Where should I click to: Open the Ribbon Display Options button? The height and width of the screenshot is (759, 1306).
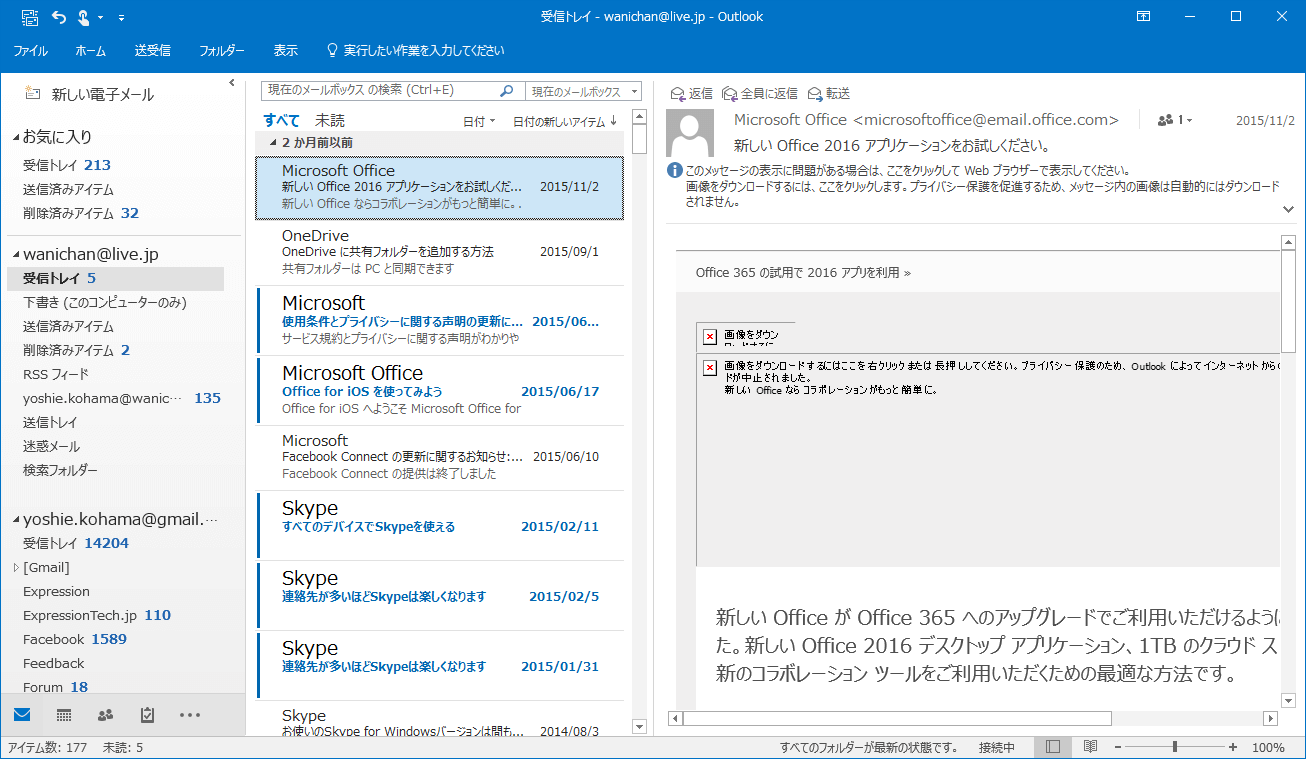(x=1143, y=17)
